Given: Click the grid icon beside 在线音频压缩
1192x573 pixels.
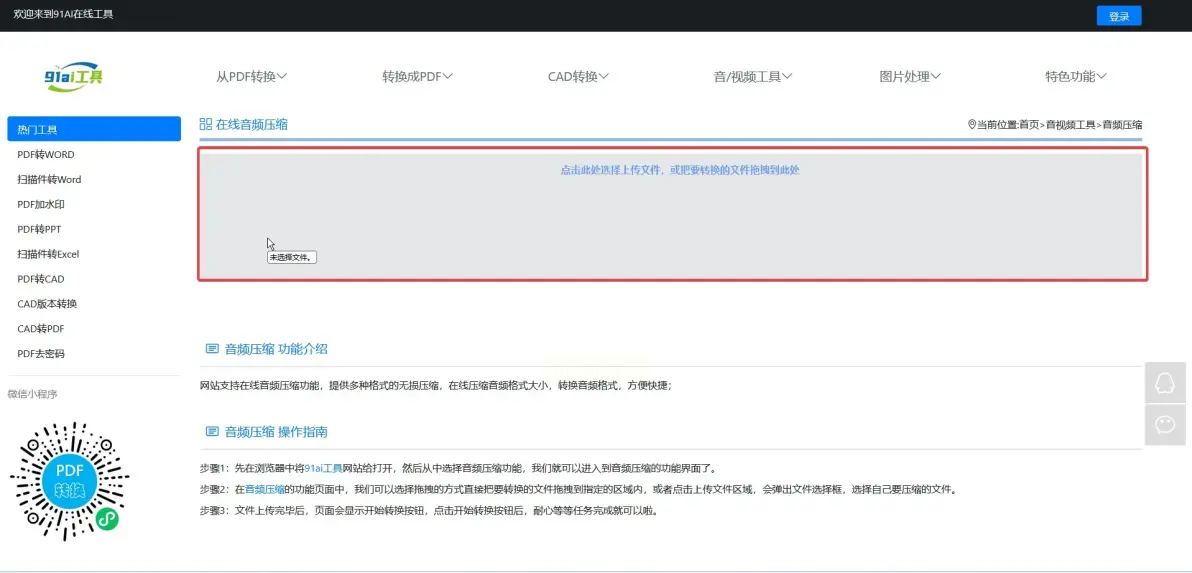Looking at the screenshot, I should (205, 125).
